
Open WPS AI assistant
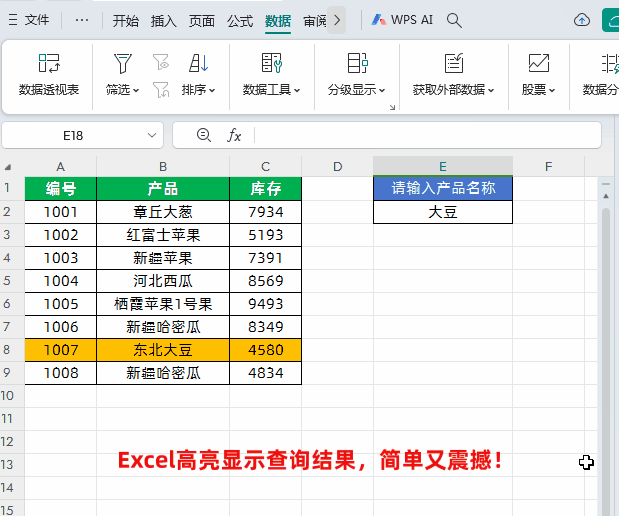click(x=402, y=20)
